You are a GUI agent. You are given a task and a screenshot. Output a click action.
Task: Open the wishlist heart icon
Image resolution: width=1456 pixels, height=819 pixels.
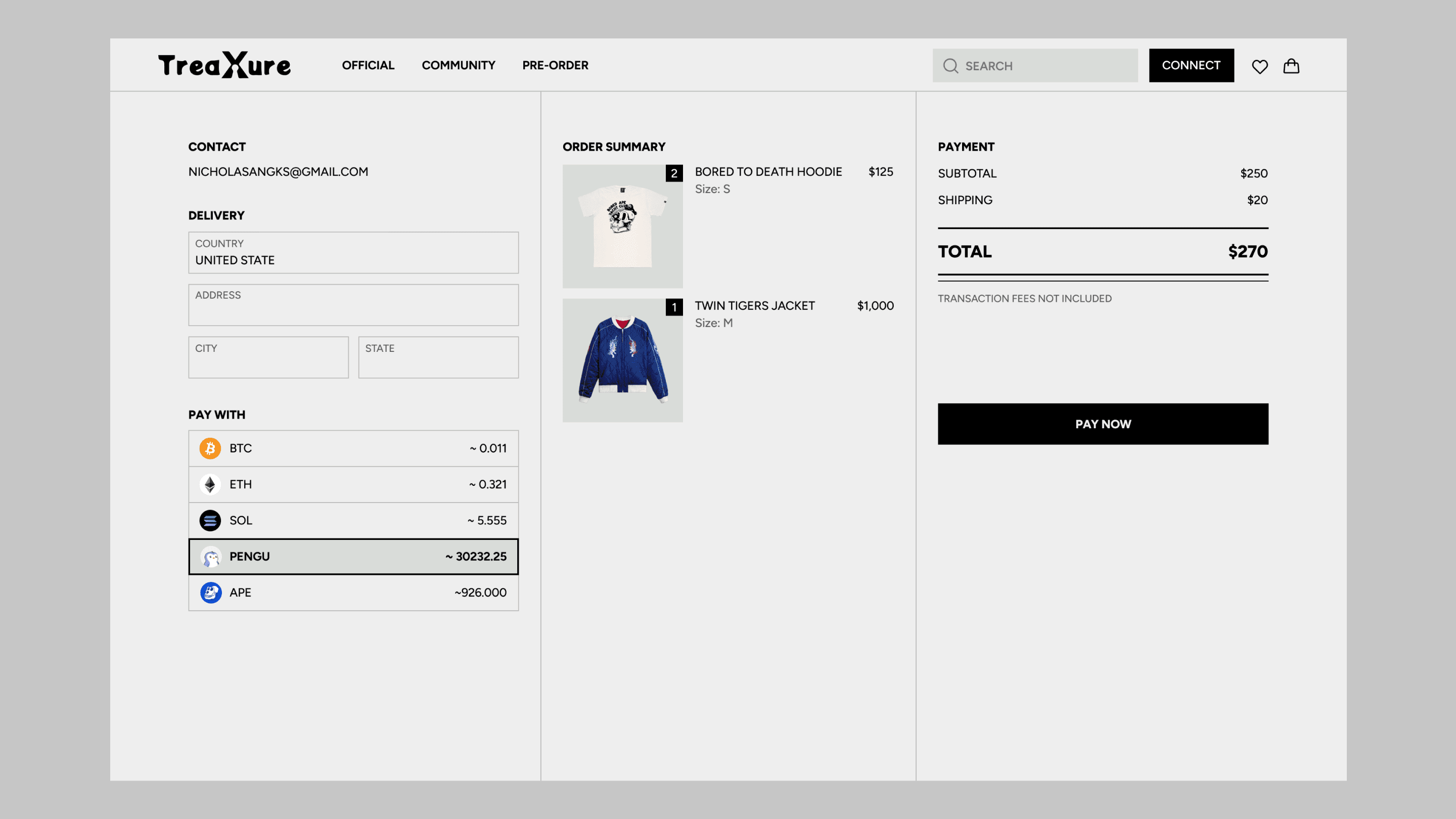tap(1259, 66)
